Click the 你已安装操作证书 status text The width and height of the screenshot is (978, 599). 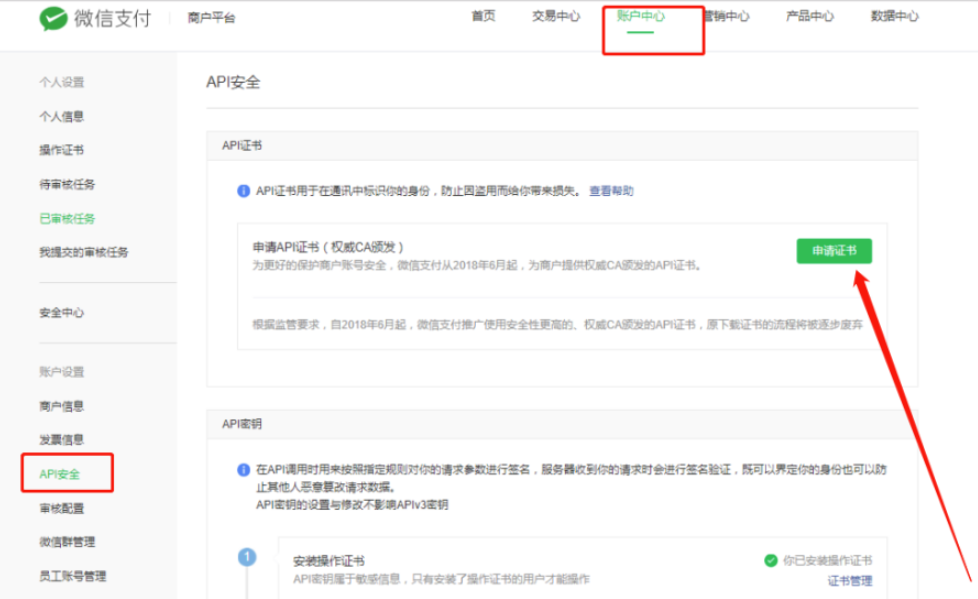[x=827, y=560]
